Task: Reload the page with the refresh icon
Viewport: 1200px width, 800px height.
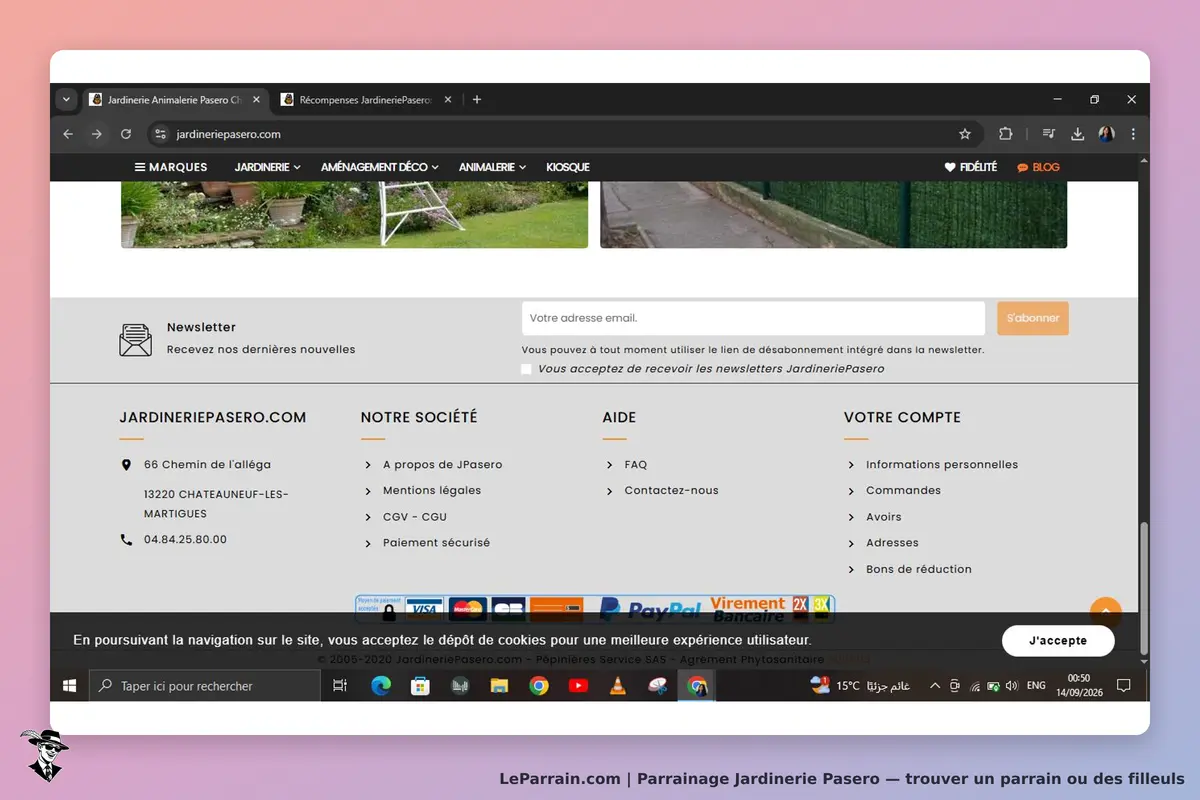Action: click(x=126, y=134)
